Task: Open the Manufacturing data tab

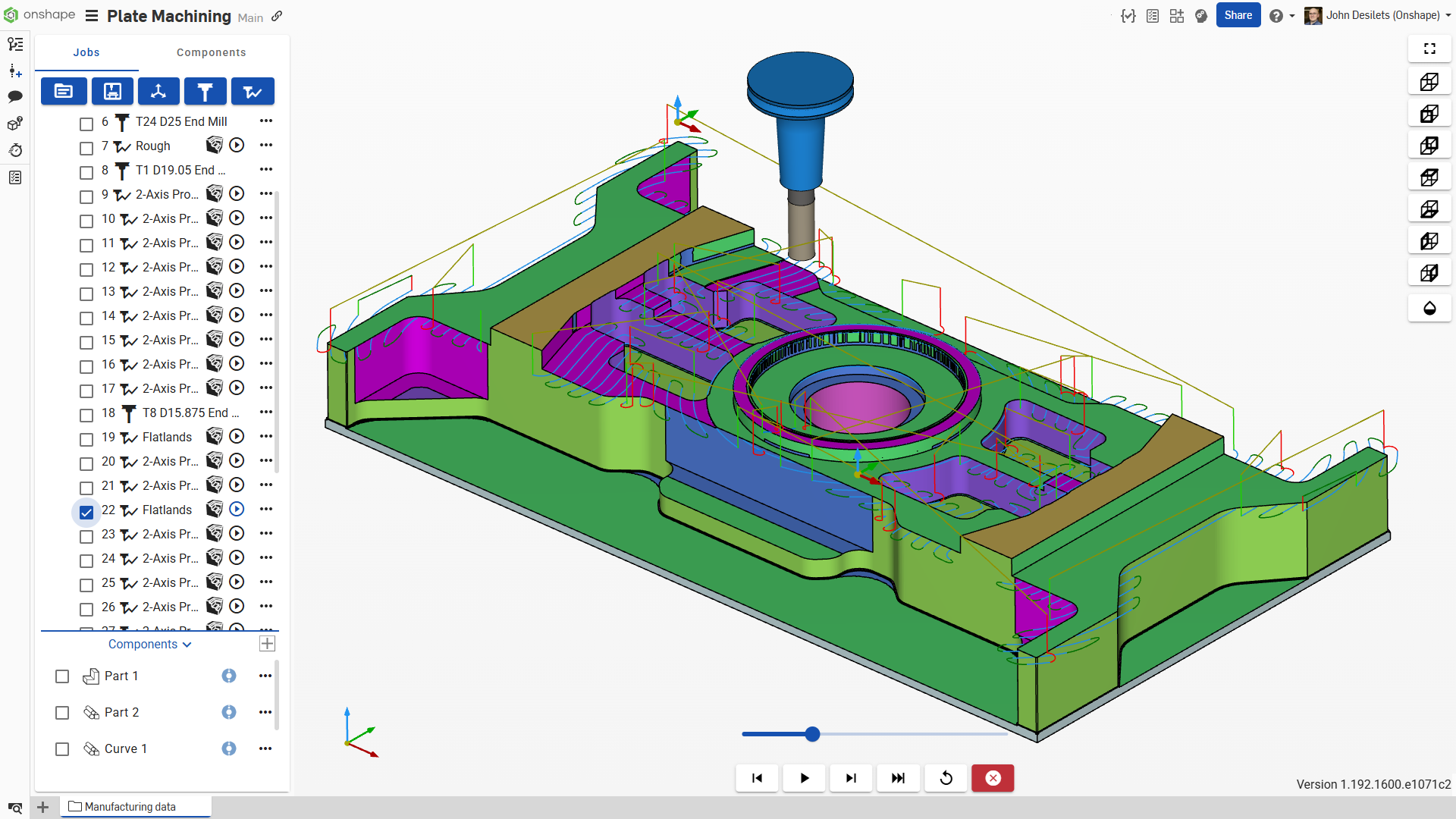Action: (130, 806)
